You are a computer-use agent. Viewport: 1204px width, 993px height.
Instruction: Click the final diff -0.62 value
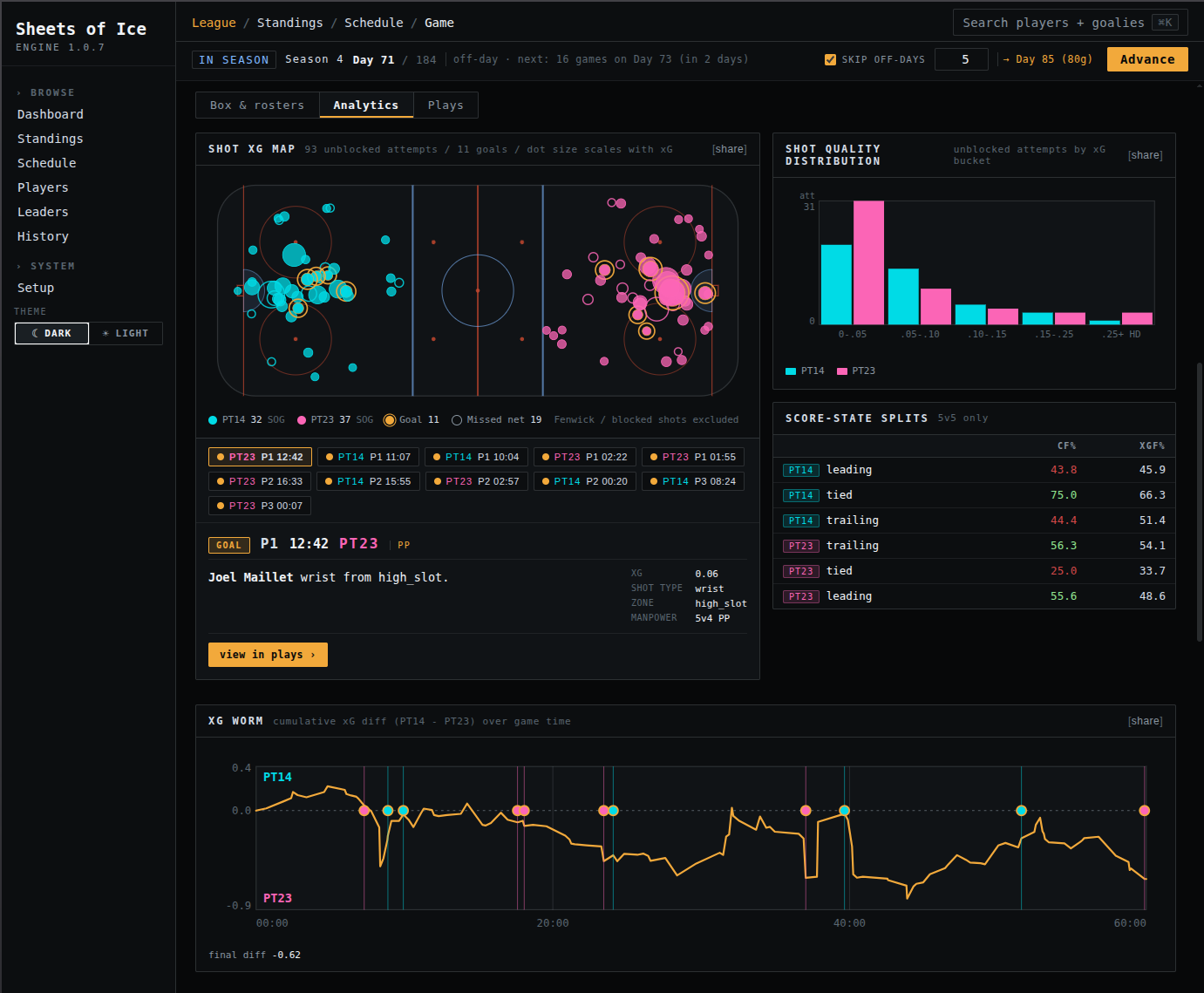coord(287,956)
